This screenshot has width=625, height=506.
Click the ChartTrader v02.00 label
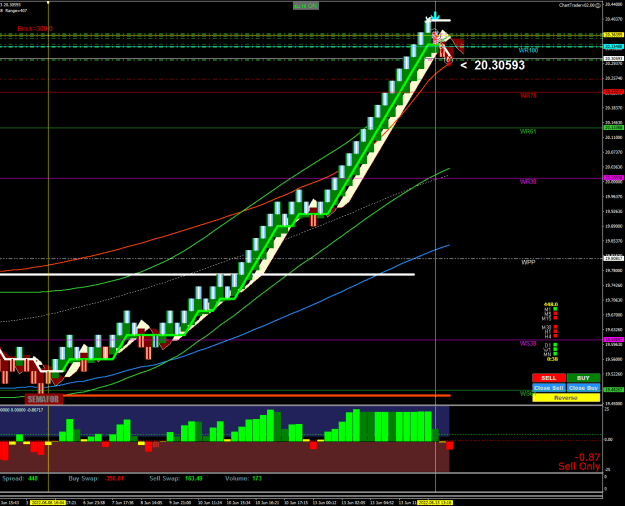[576, 5]
